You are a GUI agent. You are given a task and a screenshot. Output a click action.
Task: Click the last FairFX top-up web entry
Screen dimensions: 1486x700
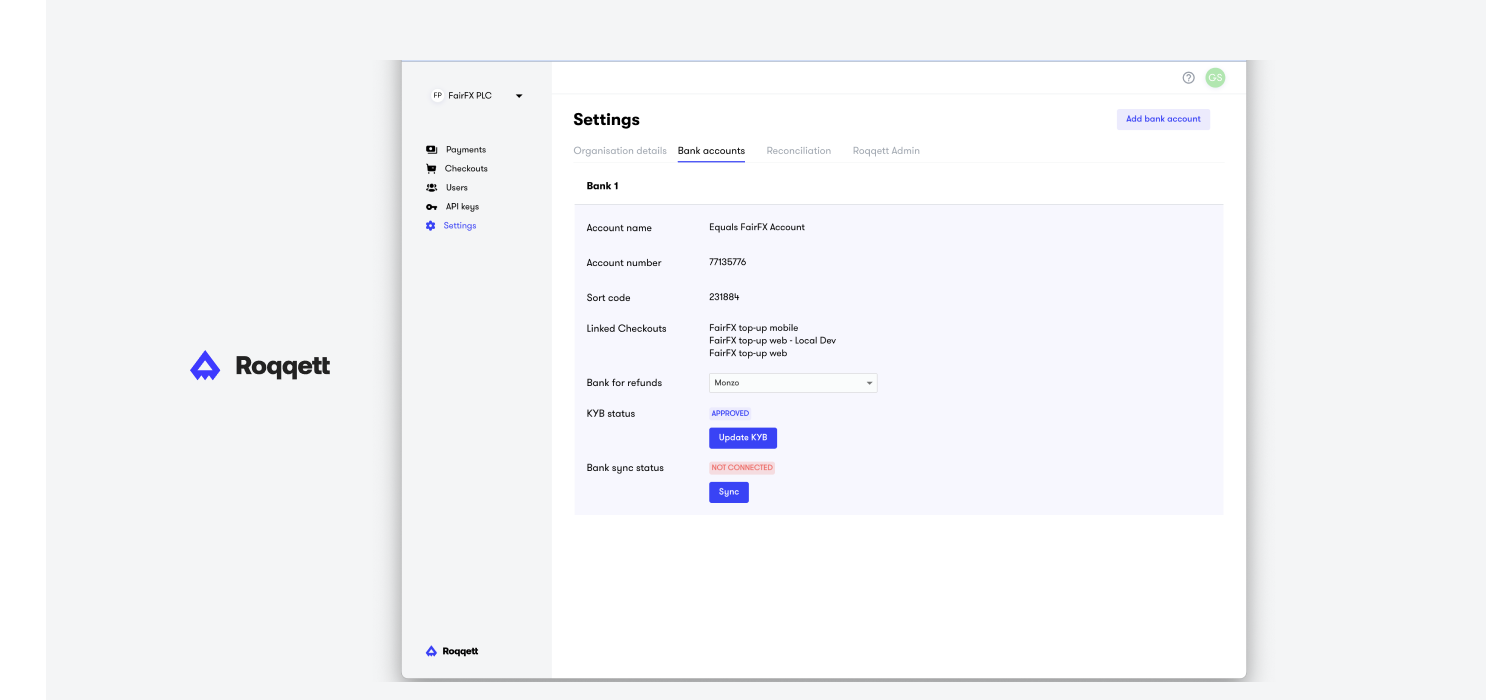point(748,353)
